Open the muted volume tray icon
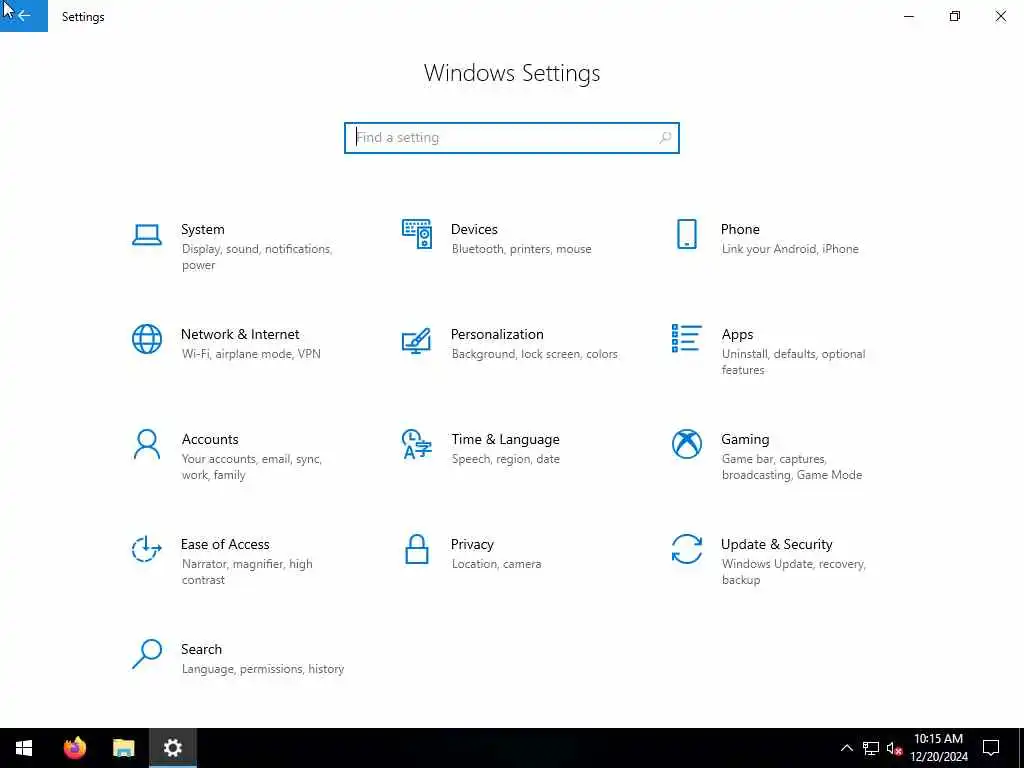The height and width of the screenshot is (768, 1024). click(x=894, y=748)
